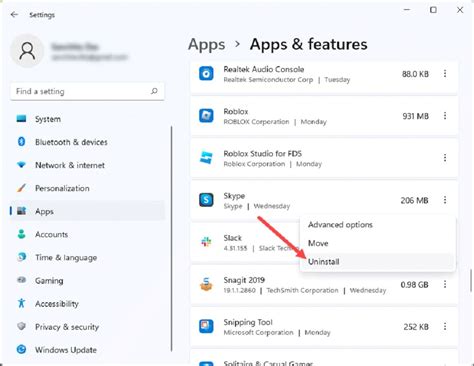Click the Snagit 2019 app icon
Image resolution: width=474 pixels, height=366 pixels.
point(206,284)
